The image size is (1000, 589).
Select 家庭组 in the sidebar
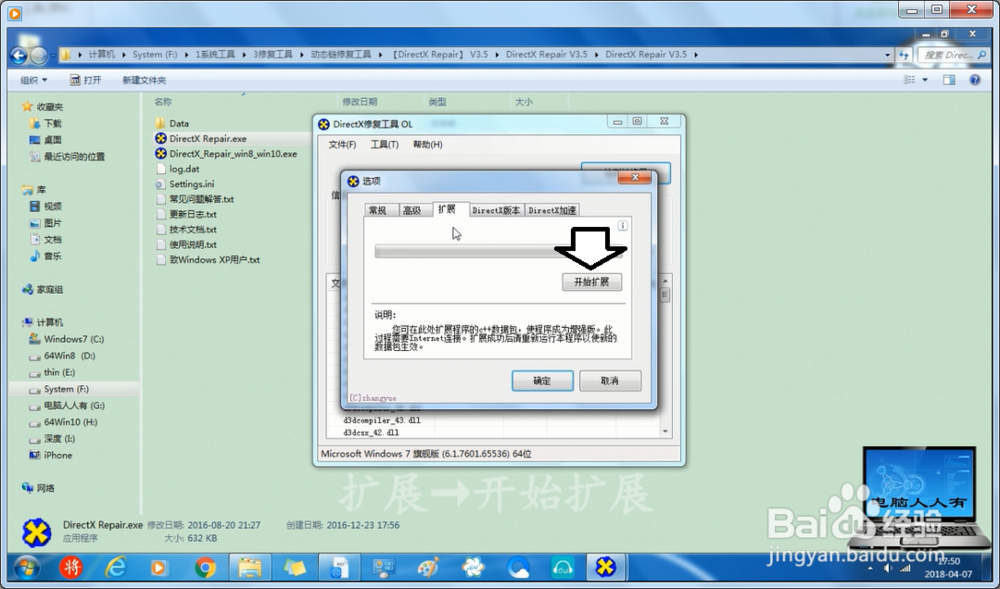43,289
